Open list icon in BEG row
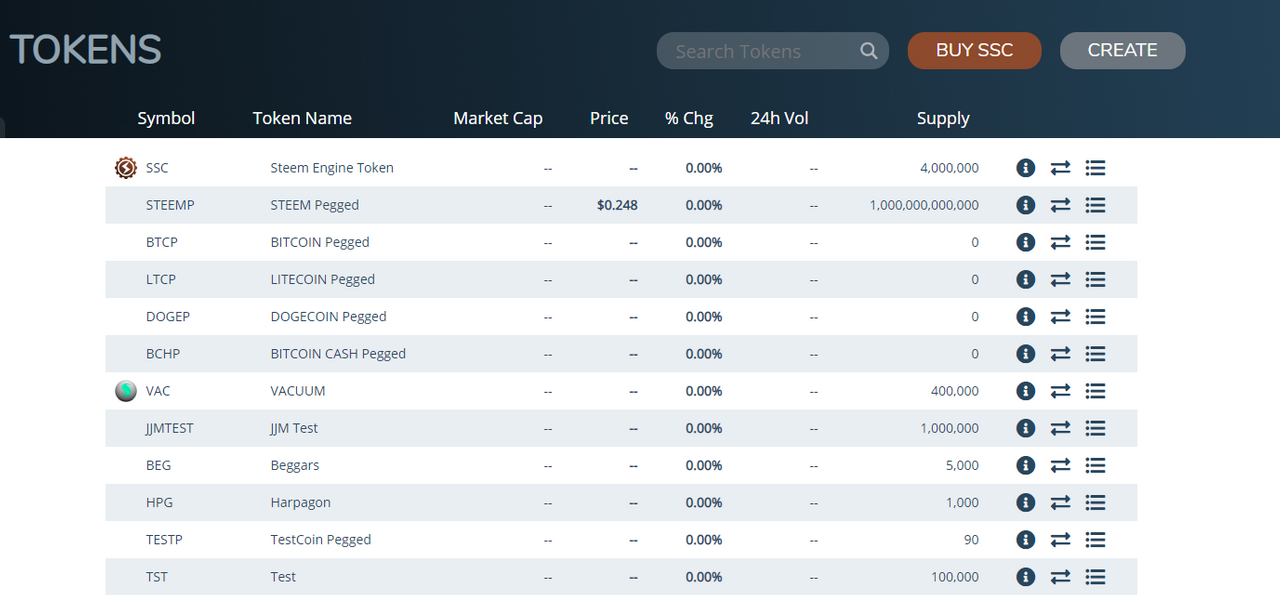This screenshot has height=595, width=1280. point(1095,465)
